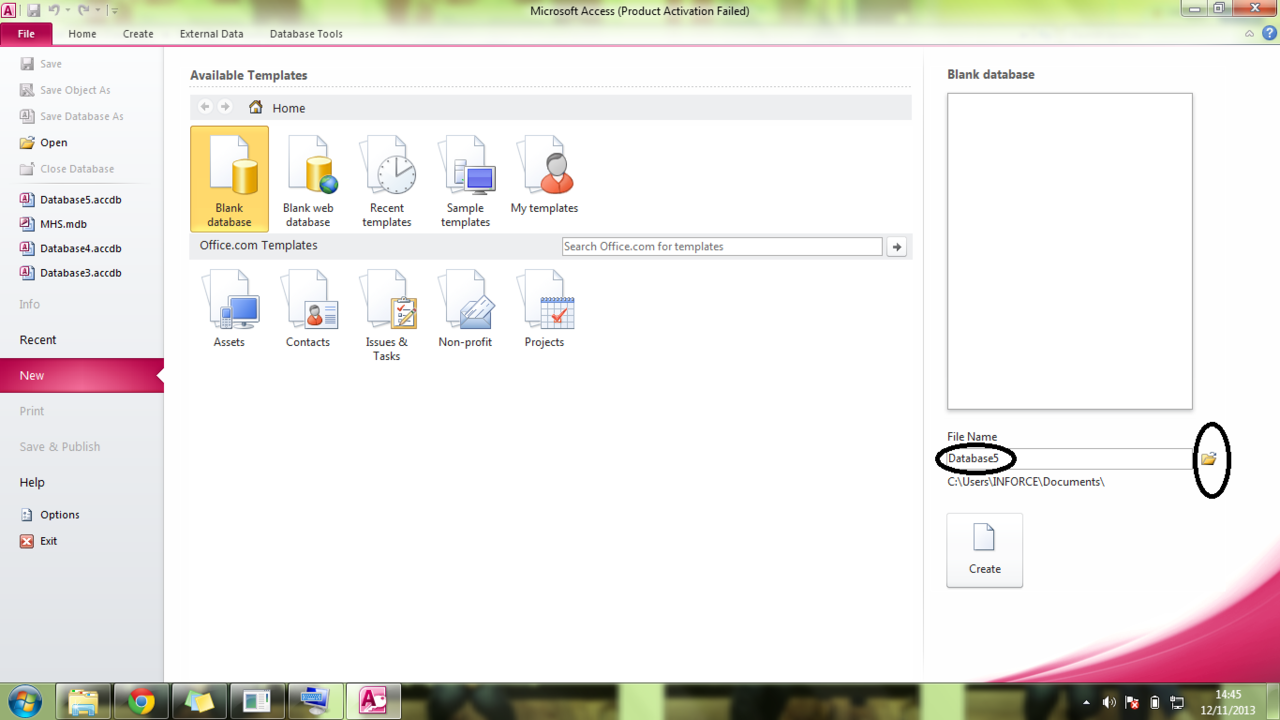Click the Home breadcrumb text

pyautogui.click(x=289, y=108)
